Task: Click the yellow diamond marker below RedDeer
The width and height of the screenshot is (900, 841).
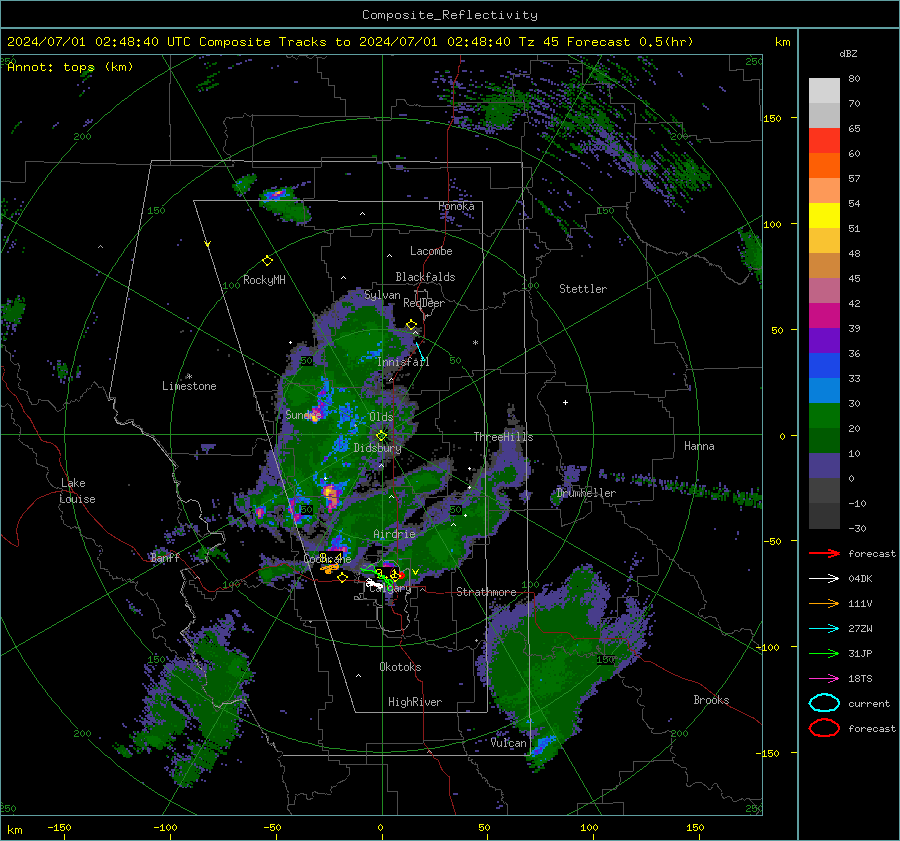Action: [x=411, y=325]
